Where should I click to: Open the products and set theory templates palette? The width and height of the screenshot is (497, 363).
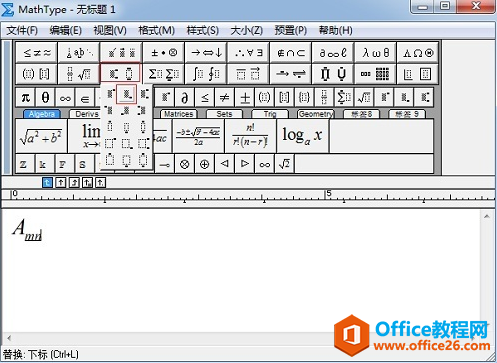pyautogui.click(x=333, y=74)
